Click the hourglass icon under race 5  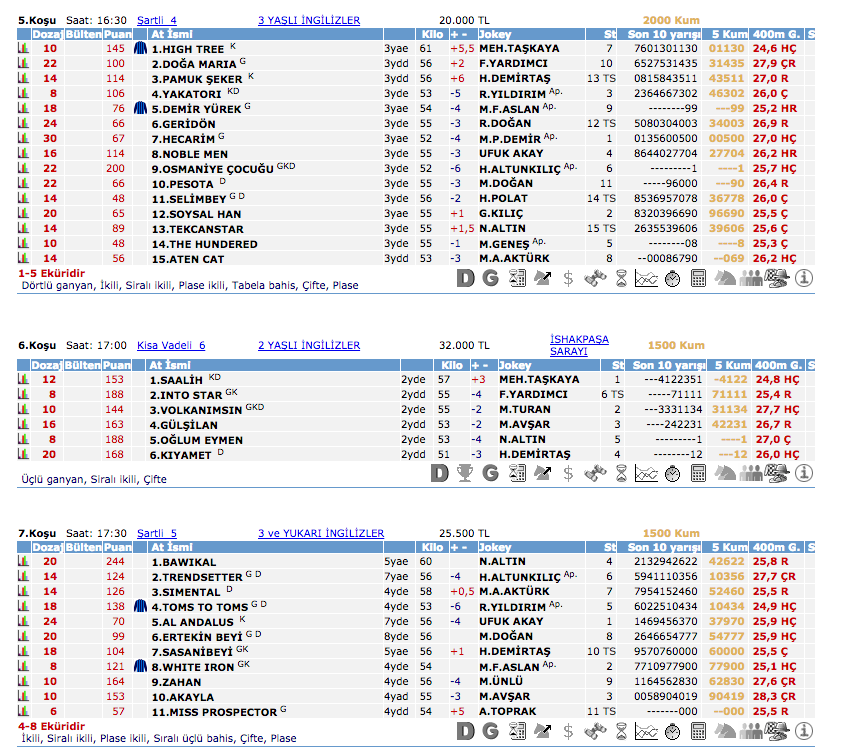click(x=620, y=278)
